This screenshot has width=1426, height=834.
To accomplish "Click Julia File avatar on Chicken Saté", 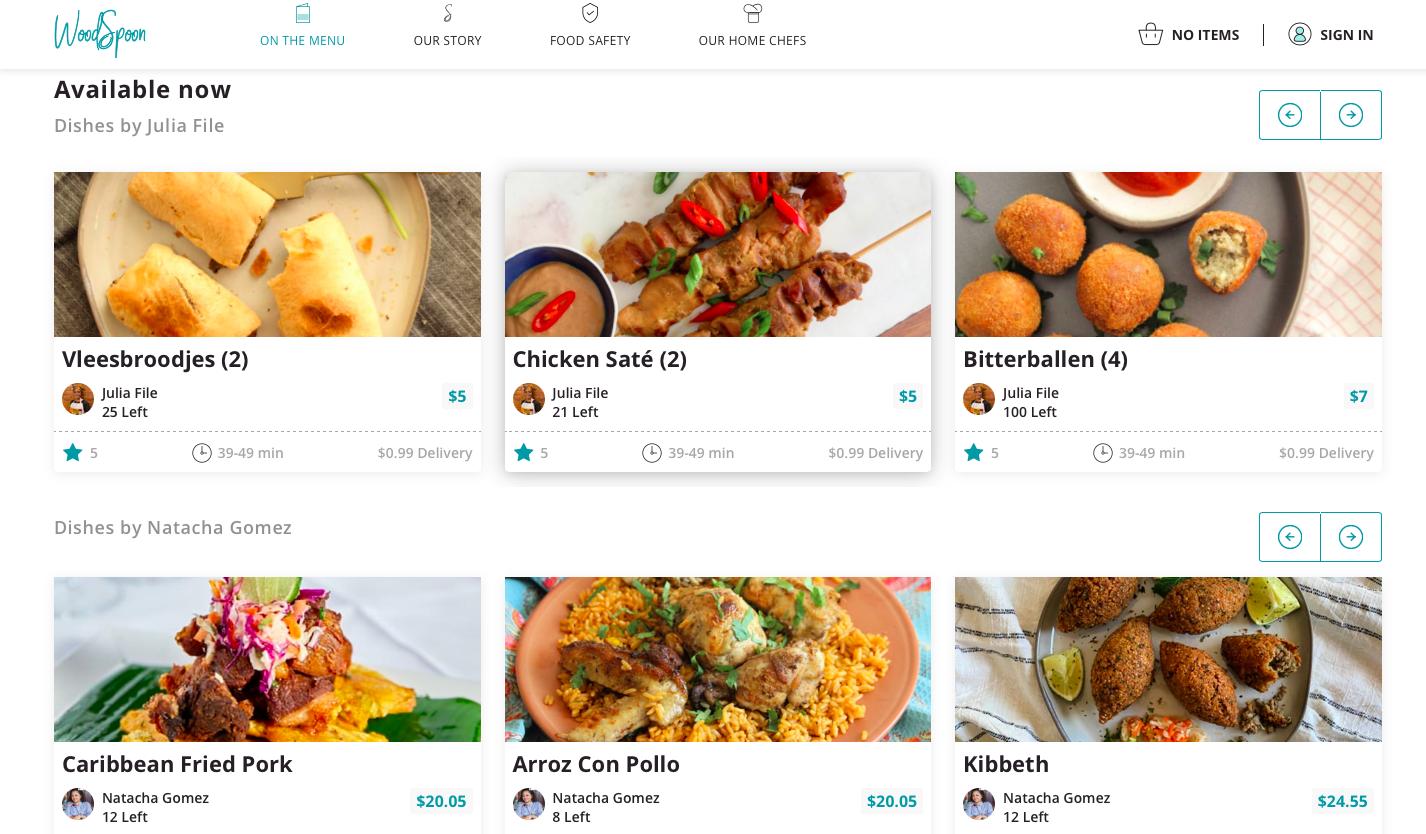I will [528, 399].
